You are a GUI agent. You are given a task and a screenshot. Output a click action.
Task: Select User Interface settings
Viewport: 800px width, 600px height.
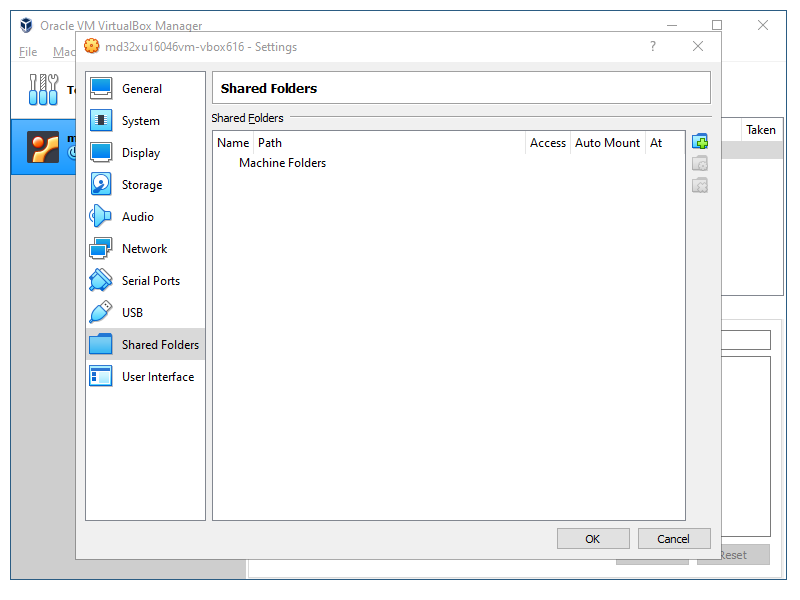tap(157, 377)
